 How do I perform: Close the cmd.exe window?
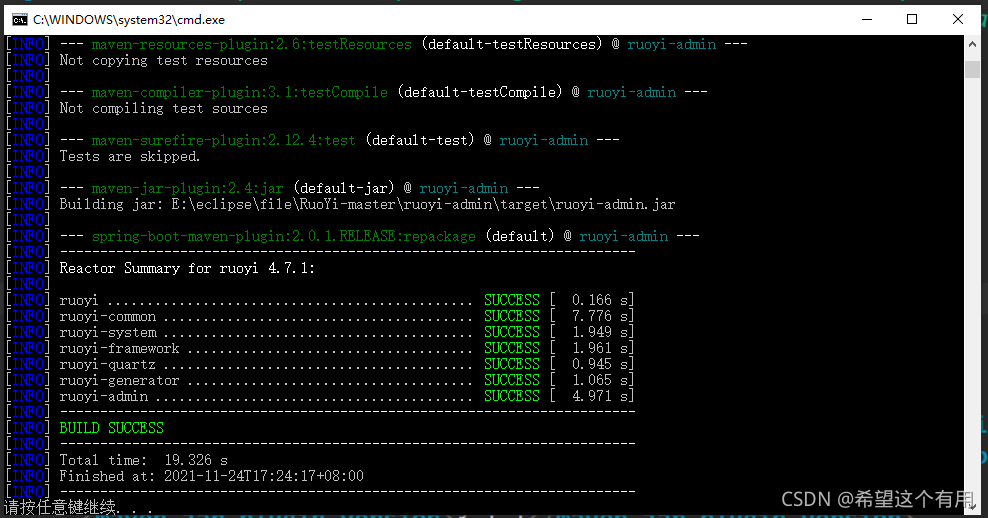958,20
